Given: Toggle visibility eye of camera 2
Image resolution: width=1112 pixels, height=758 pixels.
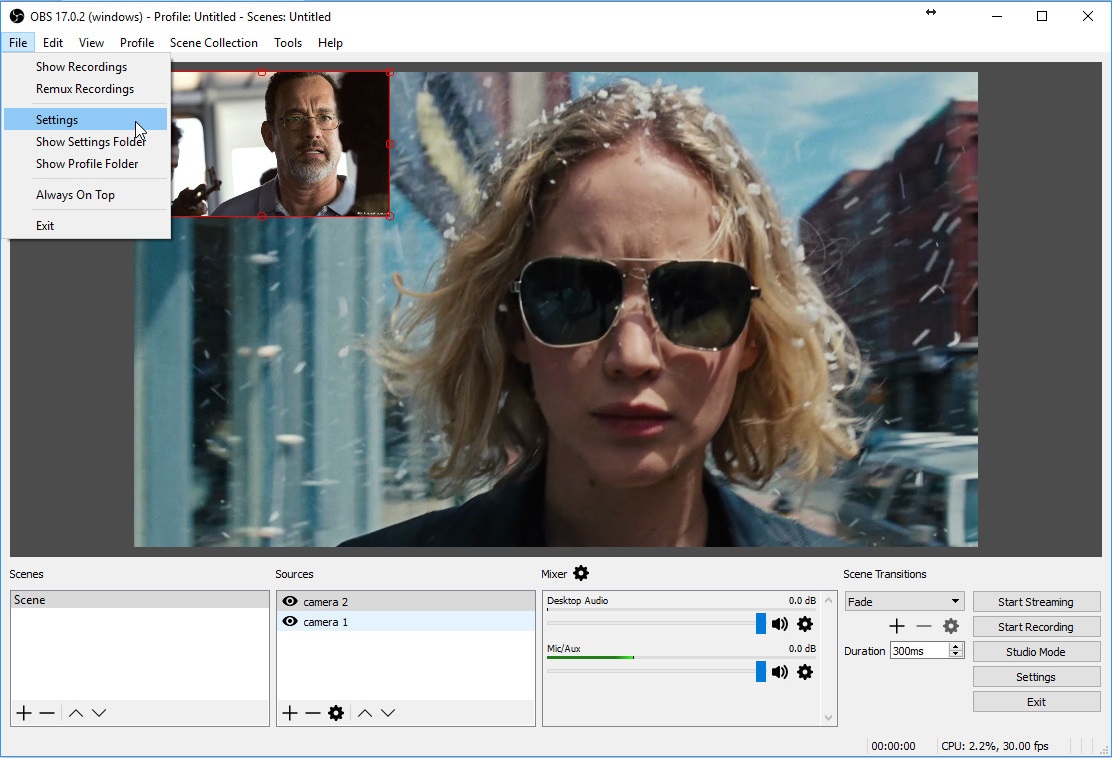Looking at the screenshot, I should (x=289, y=601).
